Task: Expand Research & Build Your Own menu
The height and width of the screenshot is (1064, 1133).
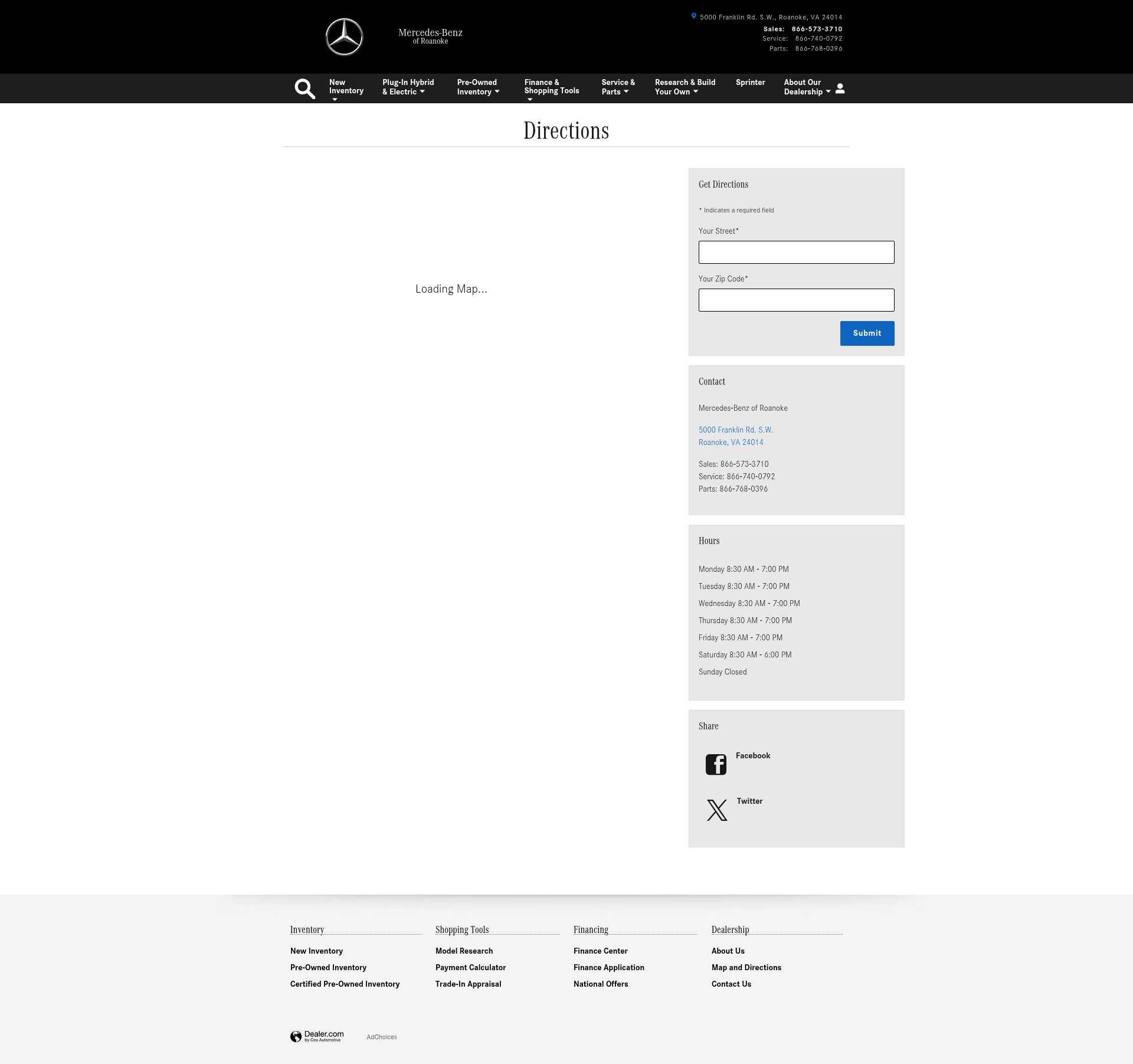Action: pyautogui.click(x=685, y=87)
